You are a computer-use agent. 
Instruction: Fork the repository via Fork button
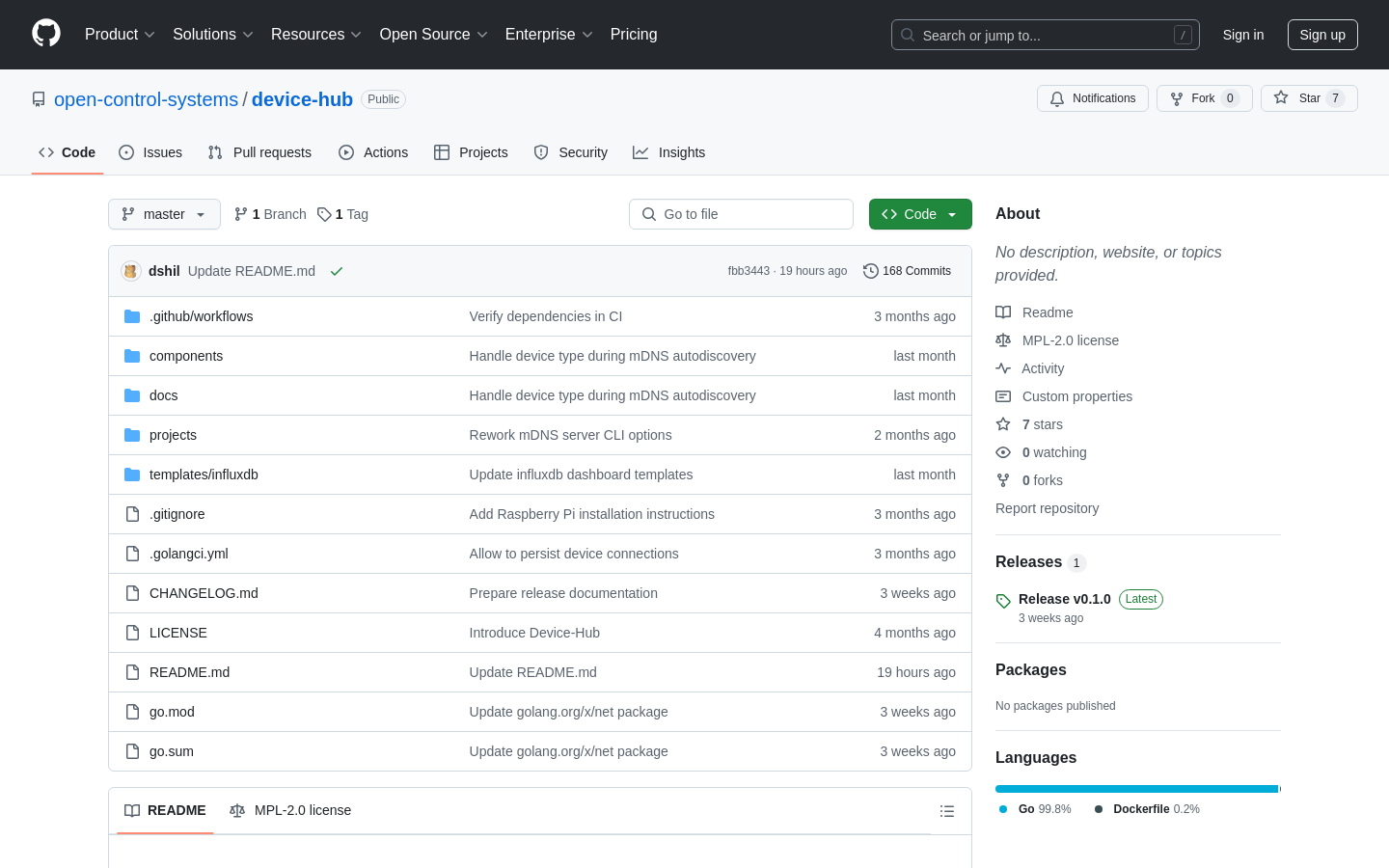[x=1204, y=98]
